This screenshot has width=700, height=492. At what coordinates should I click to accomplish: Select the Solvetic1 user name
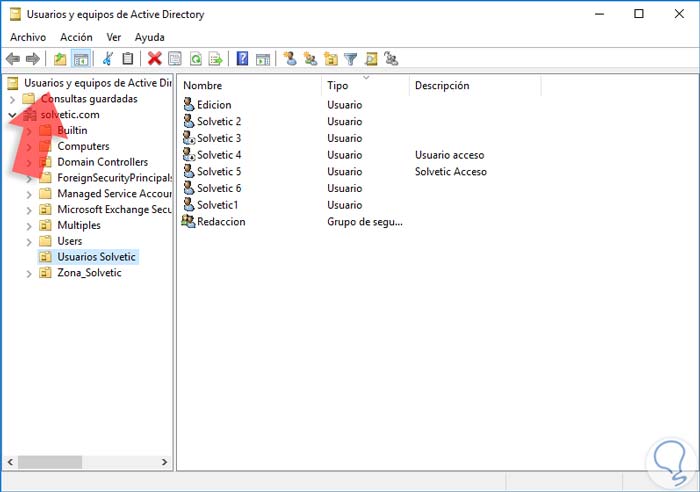click(x=217, y=205)
